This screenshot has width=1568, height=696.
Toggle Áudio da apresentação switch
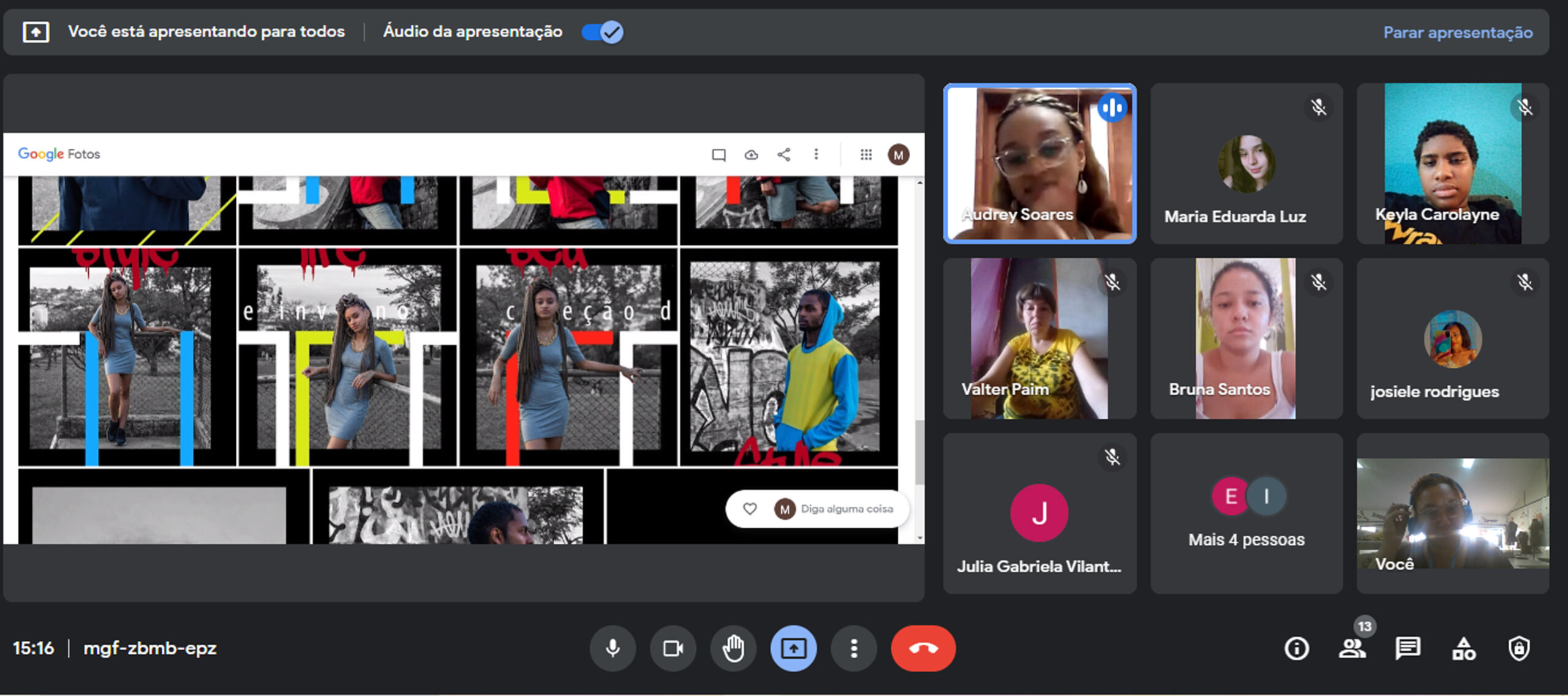click(x=603, y=32)
